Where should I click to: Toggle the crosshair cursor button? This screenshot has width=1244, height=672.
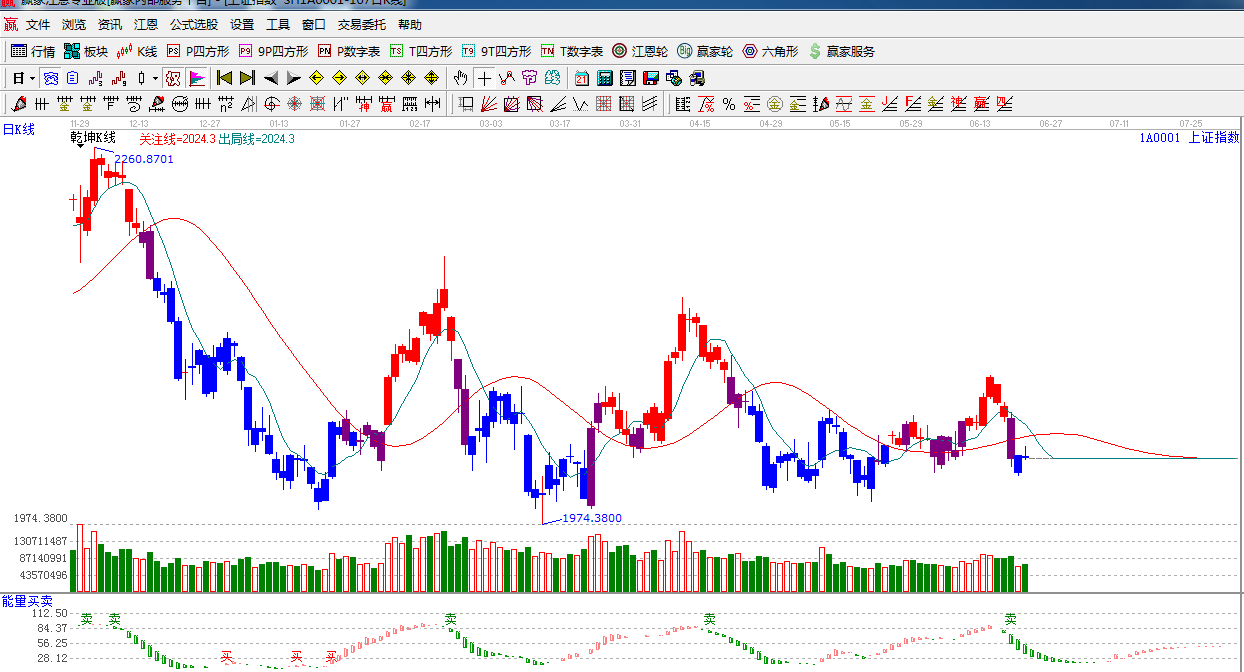pos(484,78)
